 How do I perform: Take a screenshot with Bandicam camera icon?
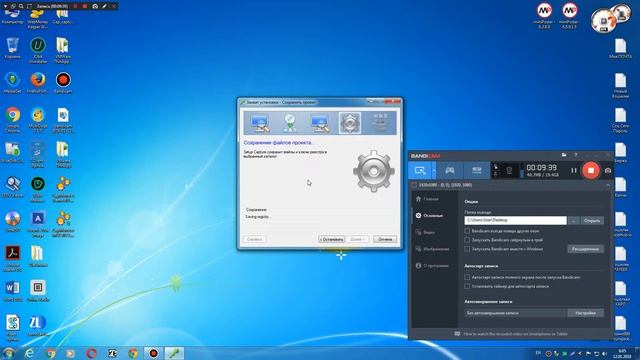[607, 171]
